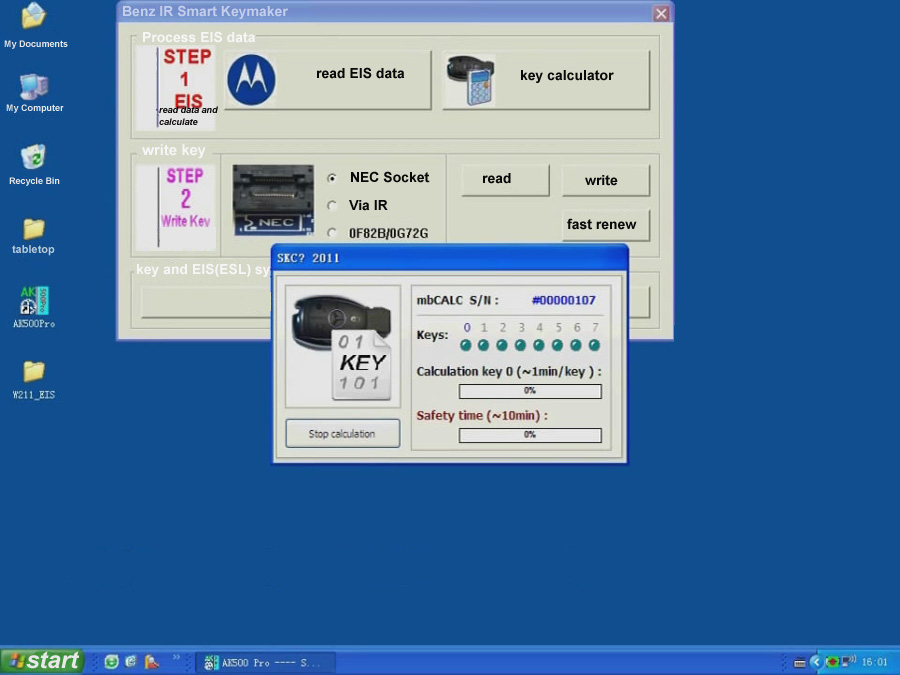Click the key calculator remote icon
Viewport: 900px width, 675px height.
click(471, 80)
